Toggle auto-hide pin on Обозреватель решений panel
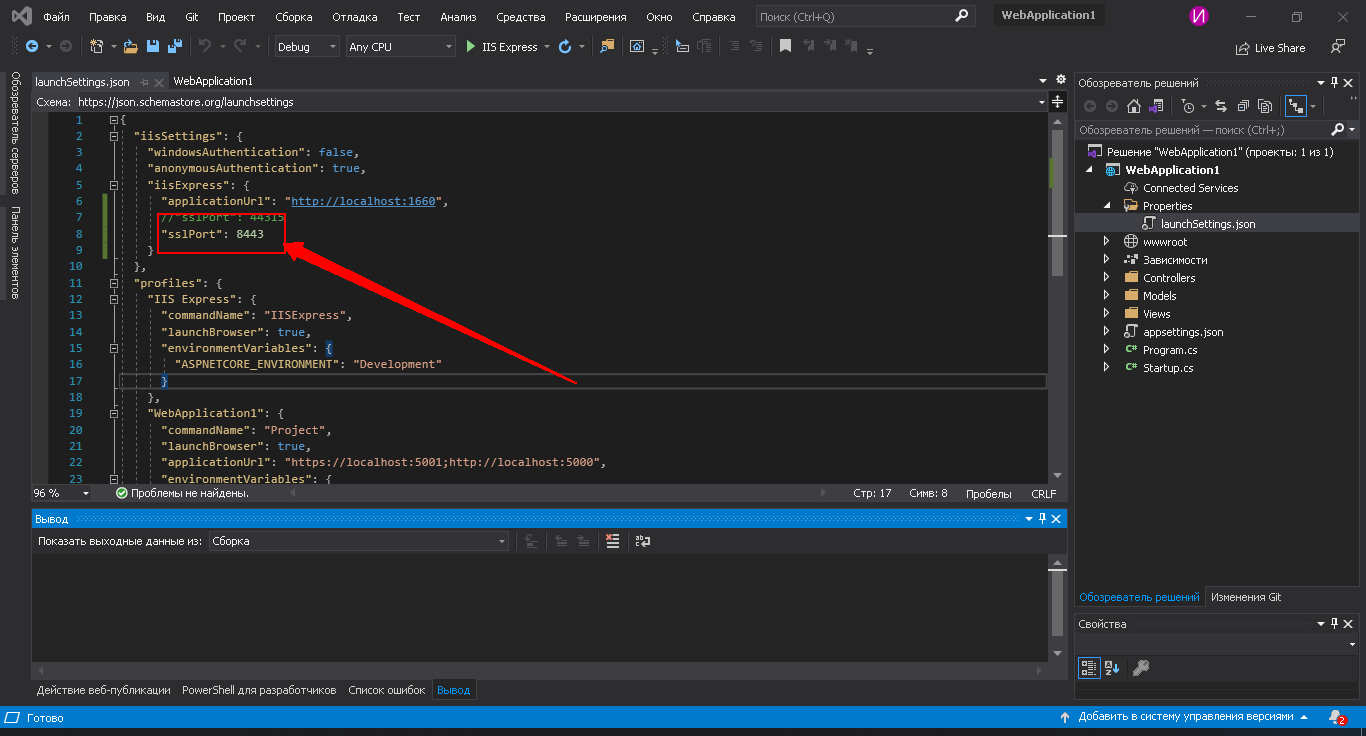The width and height of the screenshot is (1366, 736). (x=1334, y=83)
